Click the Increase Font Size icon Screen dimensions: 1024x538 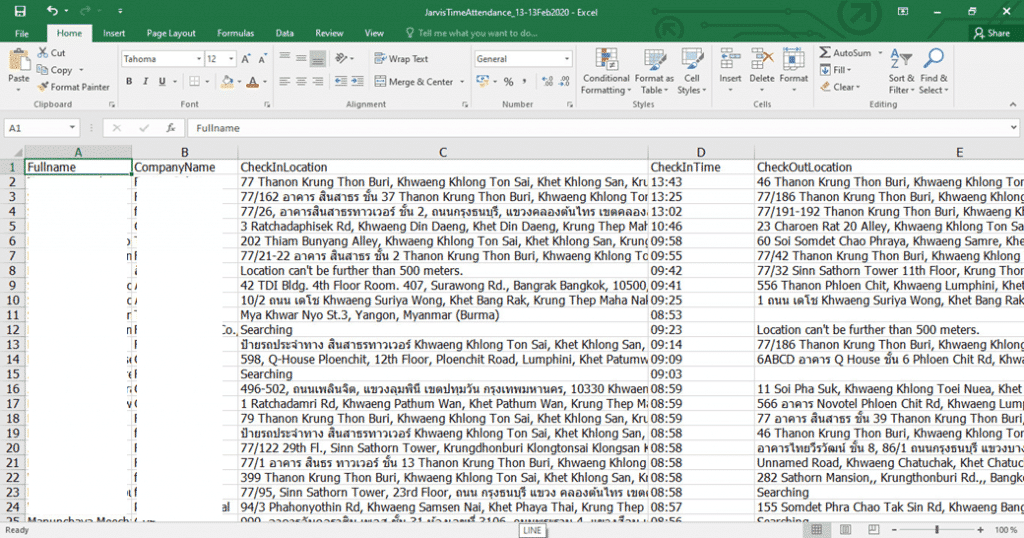tap(246, 59)
